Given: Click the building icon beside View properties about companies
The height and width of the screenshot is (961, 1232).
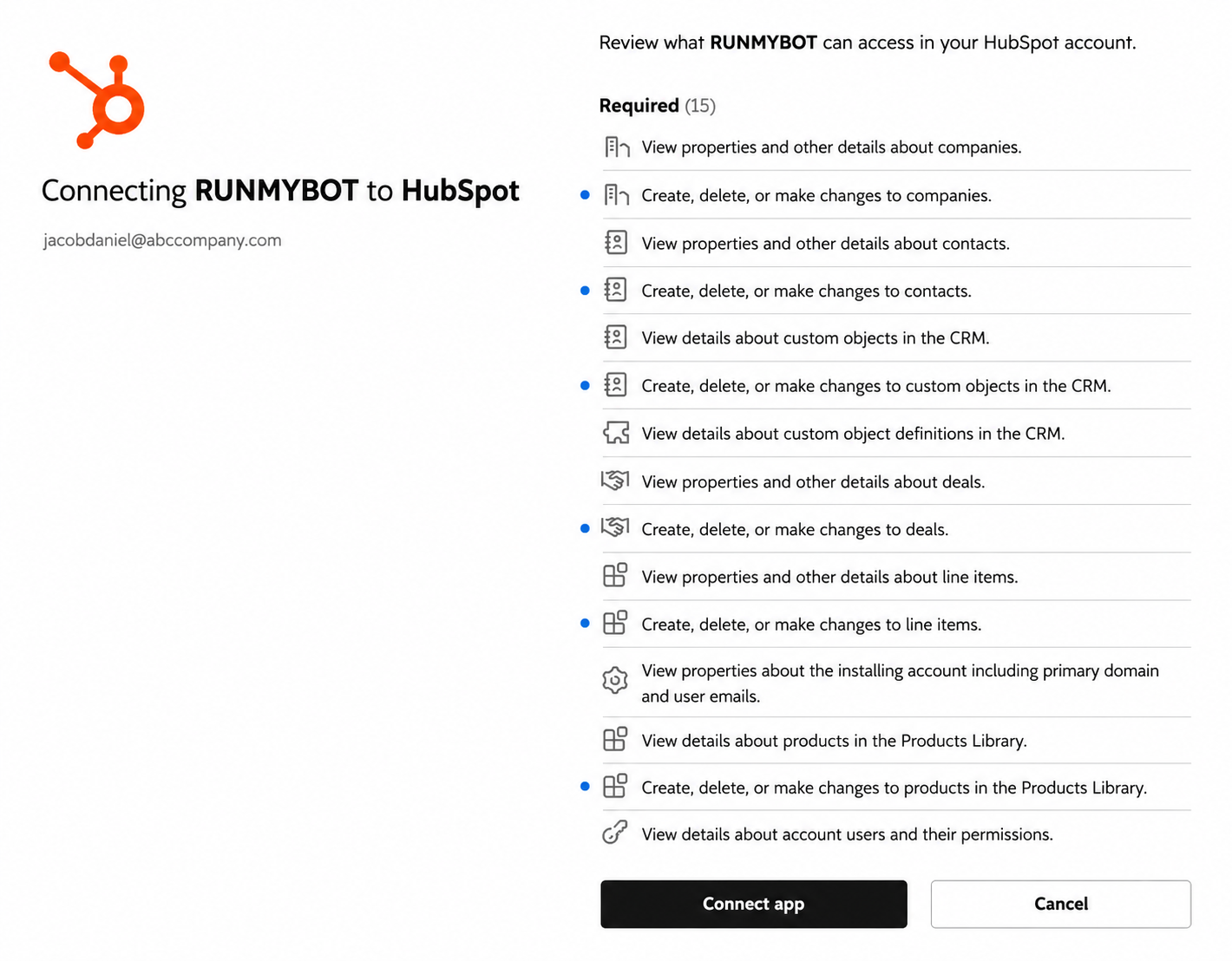Looking at the screenshot, I should tap(616, 147).
